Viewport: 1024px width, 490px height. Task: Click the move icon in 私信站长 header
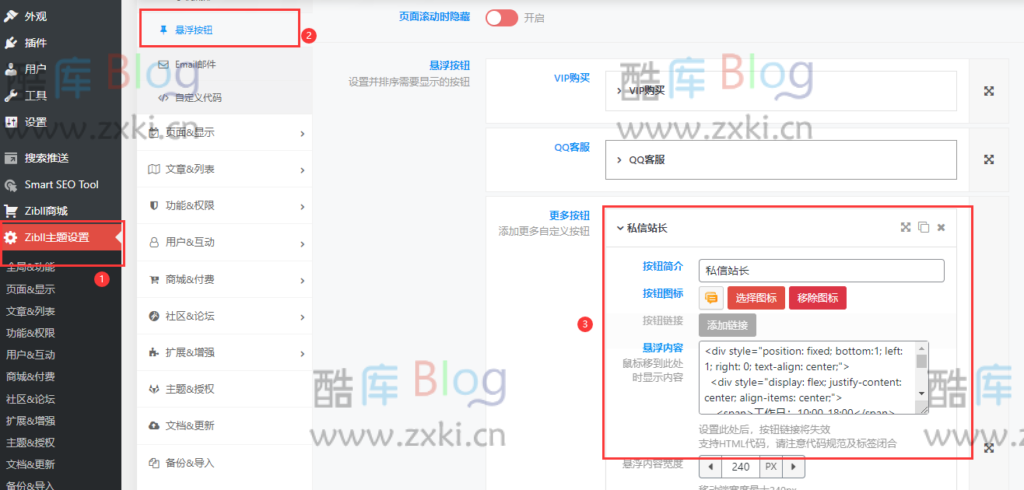point(905,227)
